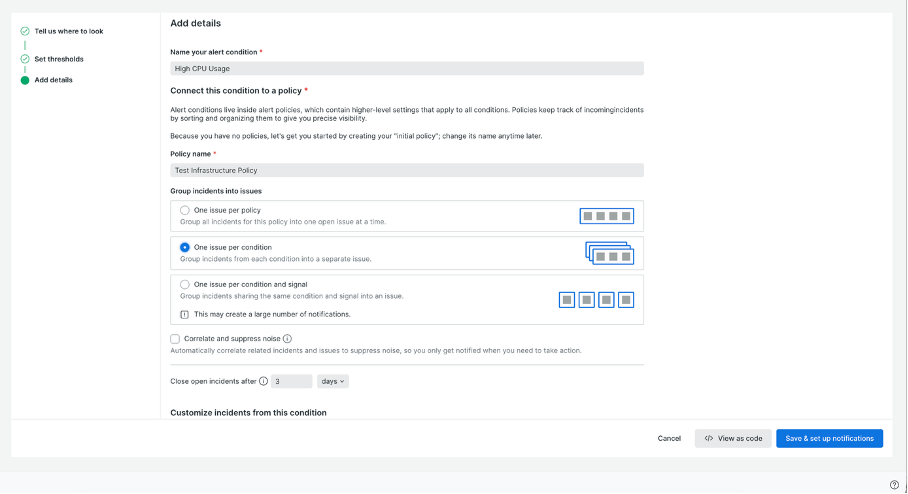This screenshot has width=908, height=494.
Task: Click info icon beside Correlate and suppress noise
Action: click(x=287, y=339)
